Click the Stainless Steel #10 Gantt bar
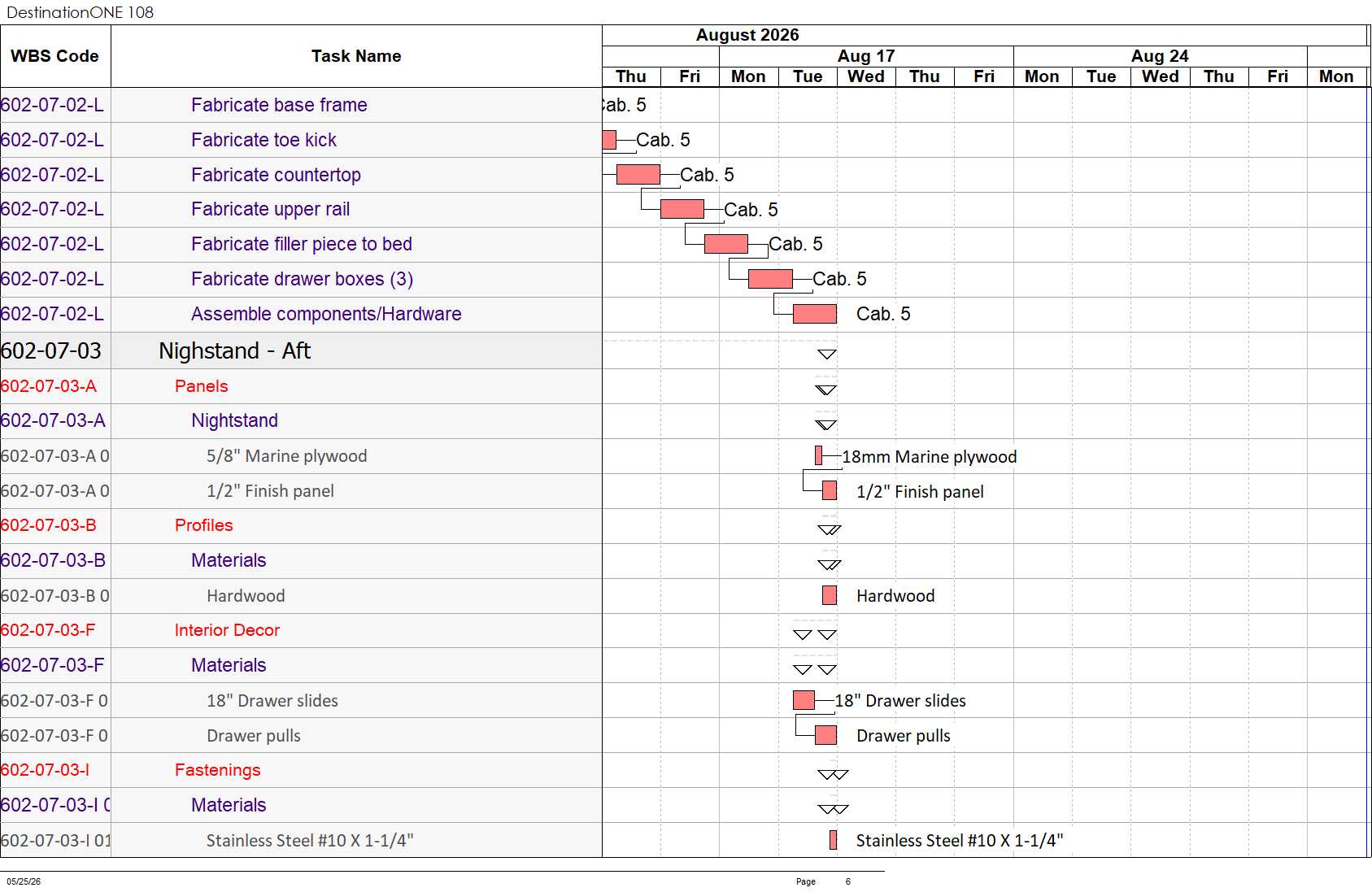Screen dimensions: 1372x892 (833, 840)
